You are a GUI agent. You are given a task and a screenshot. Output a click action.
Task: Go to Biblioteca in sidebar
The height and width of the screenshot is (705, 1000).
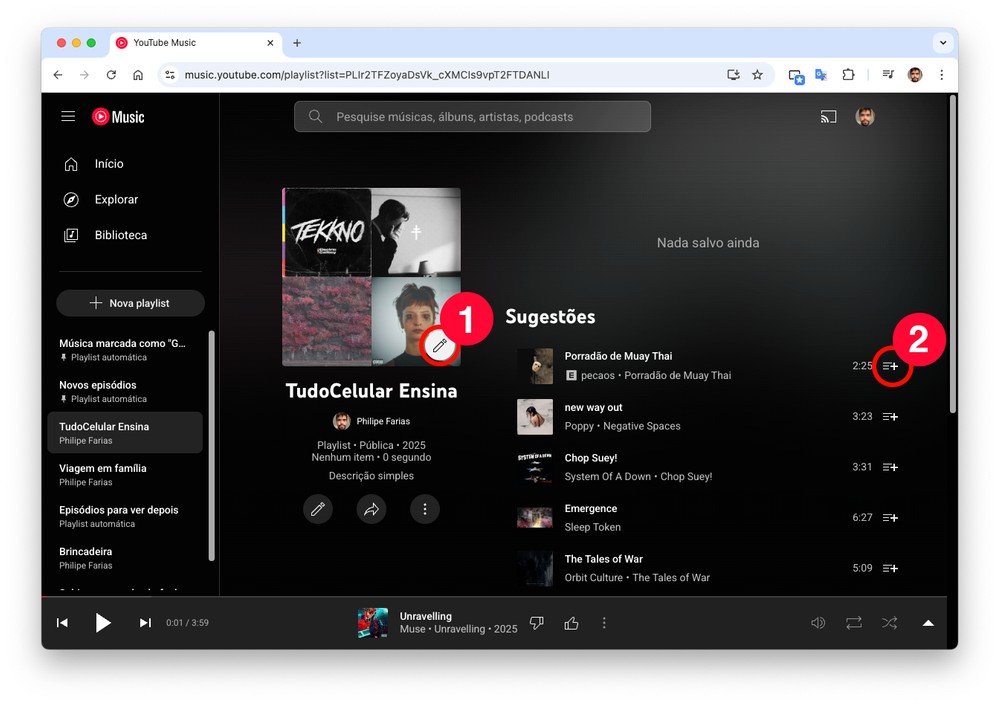[x=120, y=235]
